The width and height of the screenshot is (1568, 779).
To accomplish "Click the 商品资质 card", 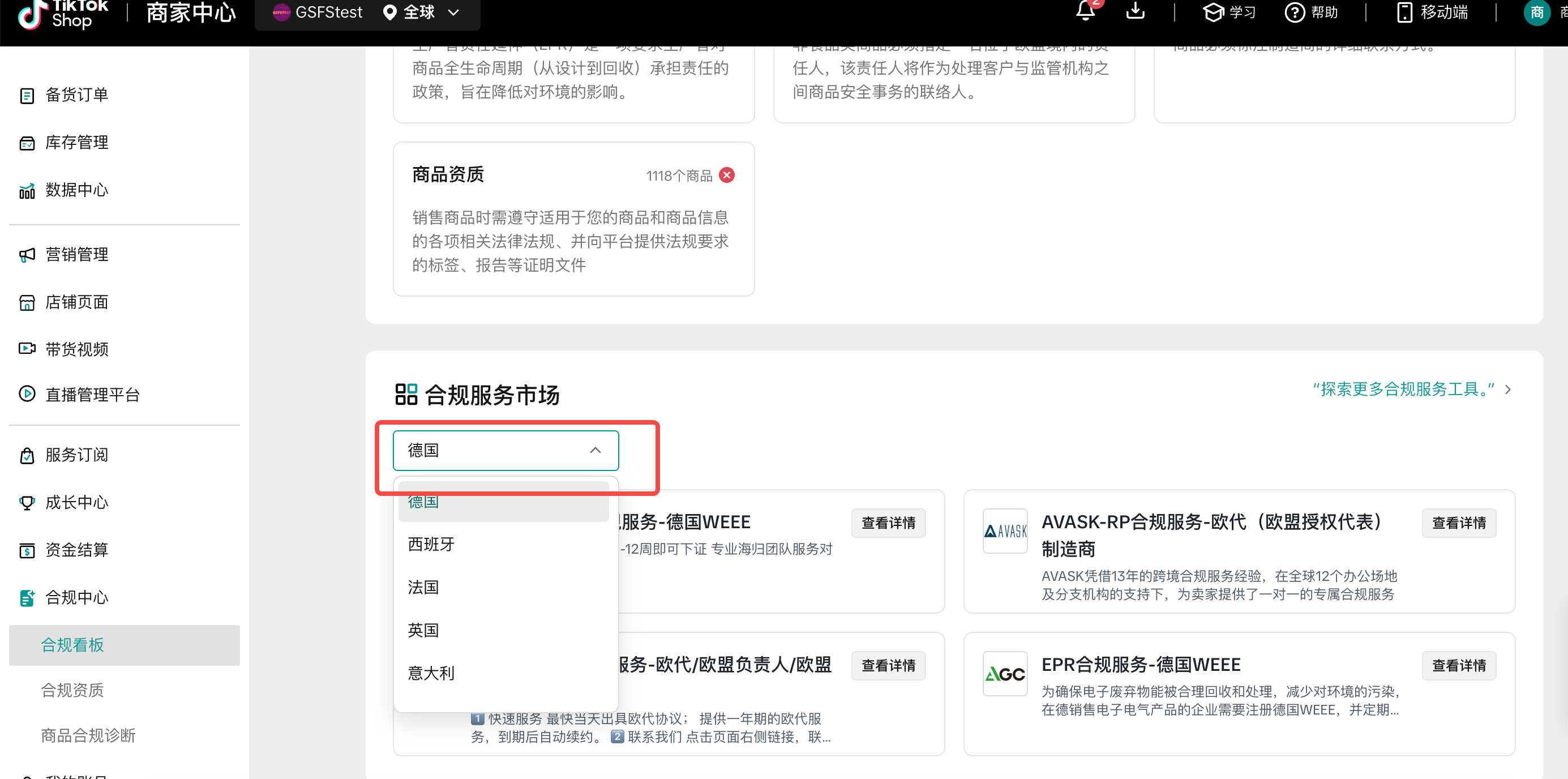I will point(573,219).
